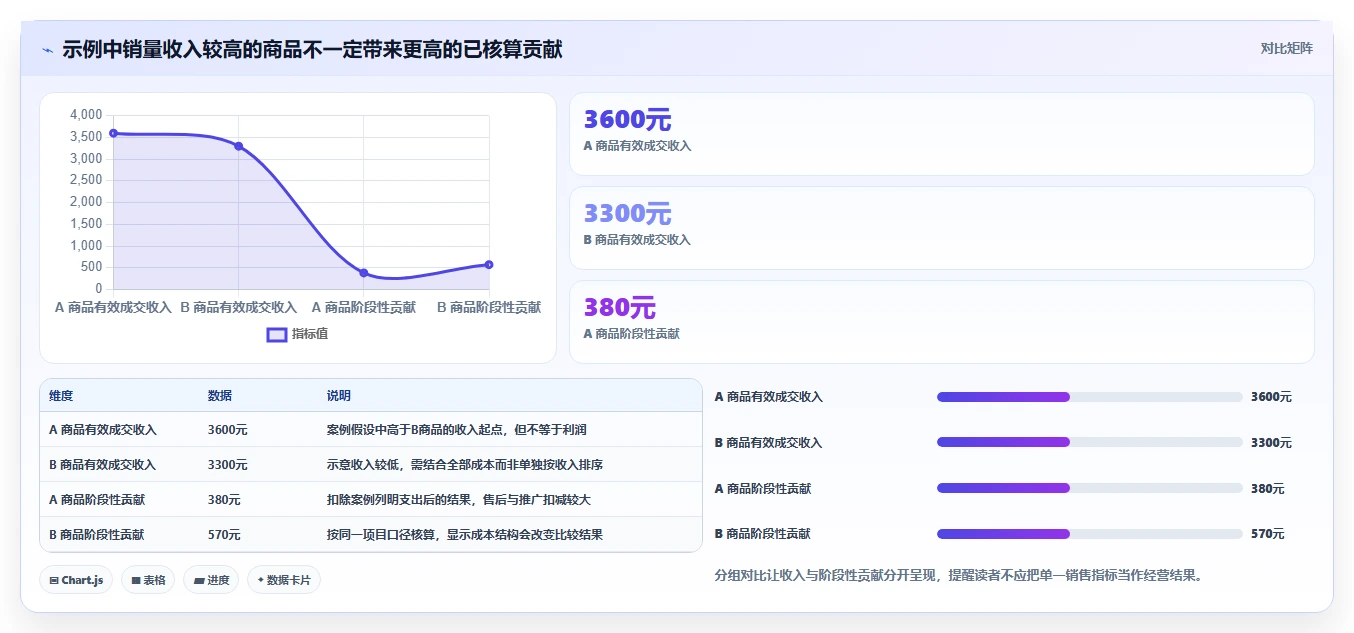Click the lightning icon beside the title

(x=47, y=50)
